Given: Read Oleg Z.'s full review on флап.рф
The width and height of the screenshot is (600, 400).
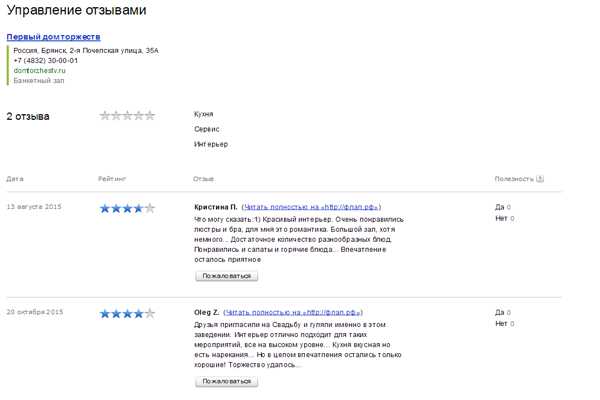Looking at the screenshot, I should (293, 312).
